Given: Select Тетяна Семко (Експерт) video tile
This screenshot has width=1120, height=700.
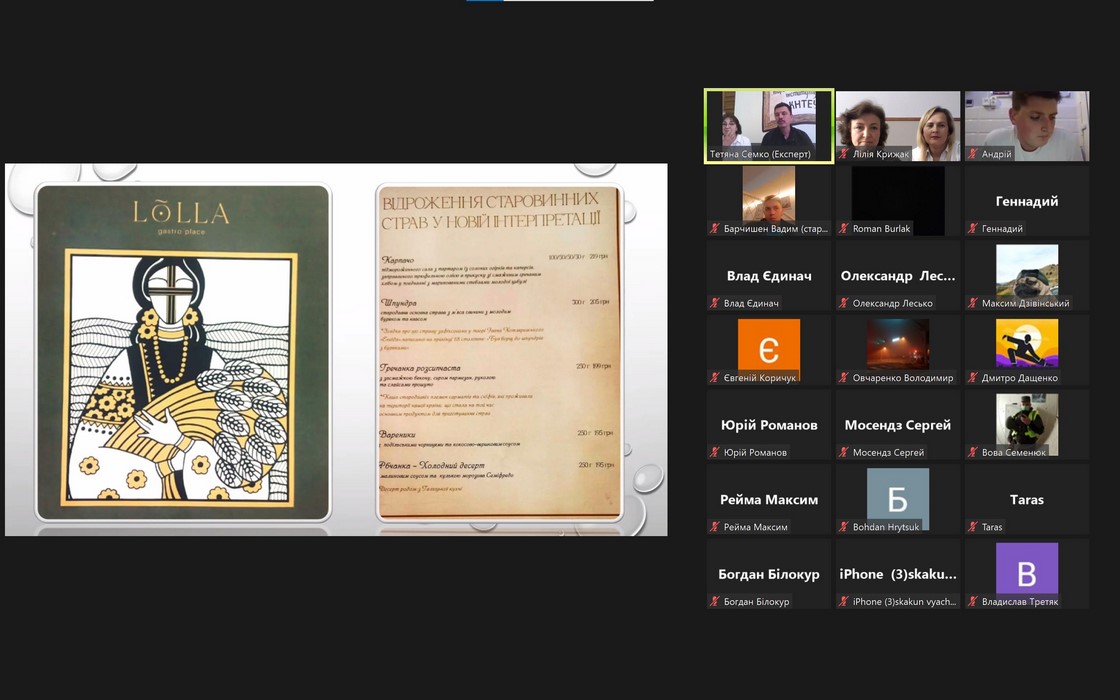Looking at the screenshot, I should [x=768, y=125].
